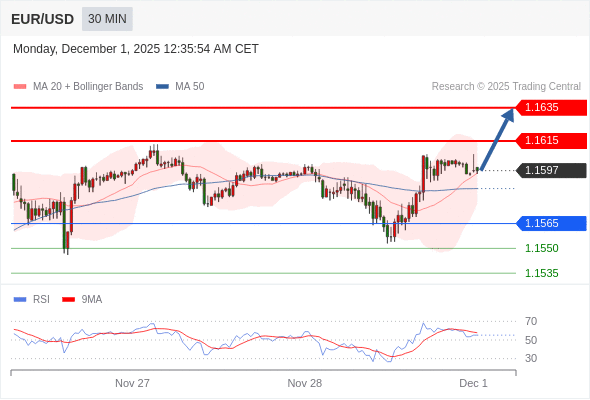Click the Nov 27 axis label
The image size is (590, 400).
pos(132,383)
